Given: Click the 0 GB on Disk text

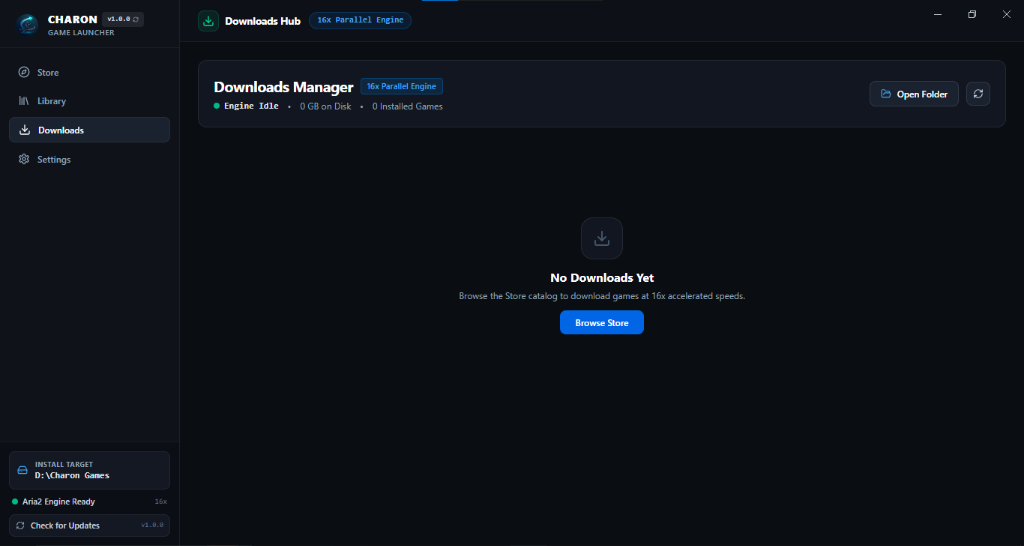Looking at the screenshot, I should pyautogui.click(x=325, y=106).
